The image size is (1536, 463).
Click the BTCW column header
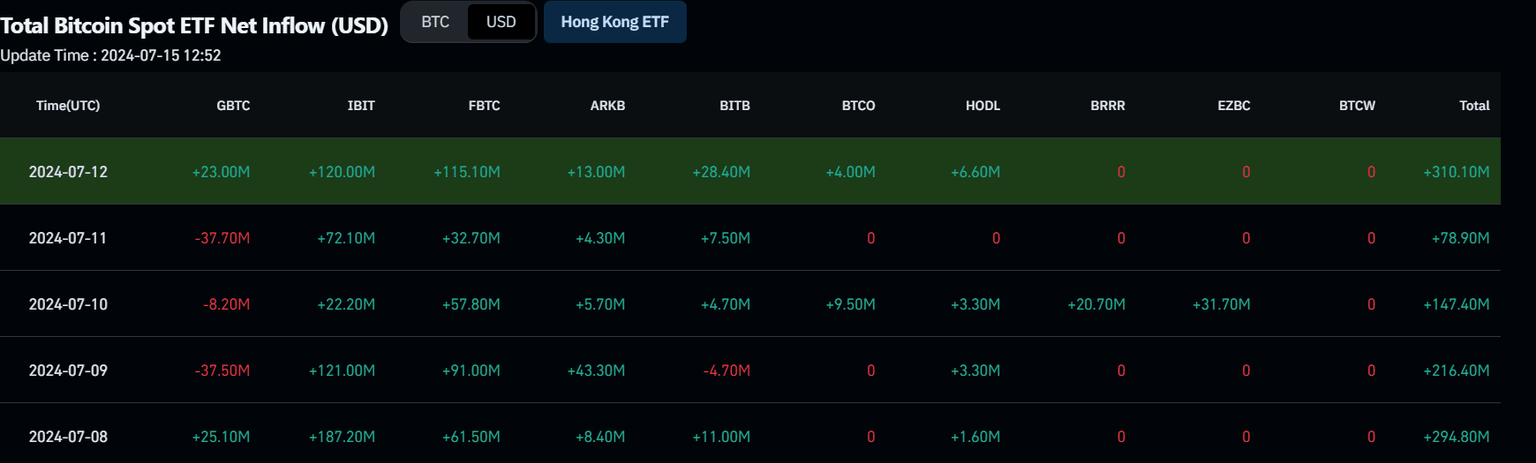click(x=1357, y=105)
